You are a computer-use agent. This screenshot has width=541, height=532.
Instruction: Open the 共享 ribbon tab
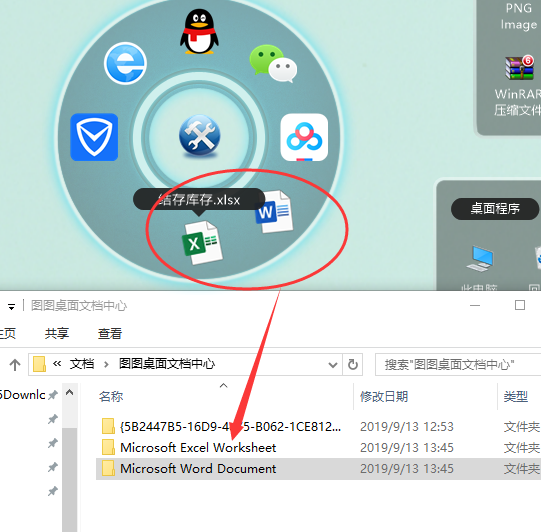pyautogui.click(x=57, y=333)
